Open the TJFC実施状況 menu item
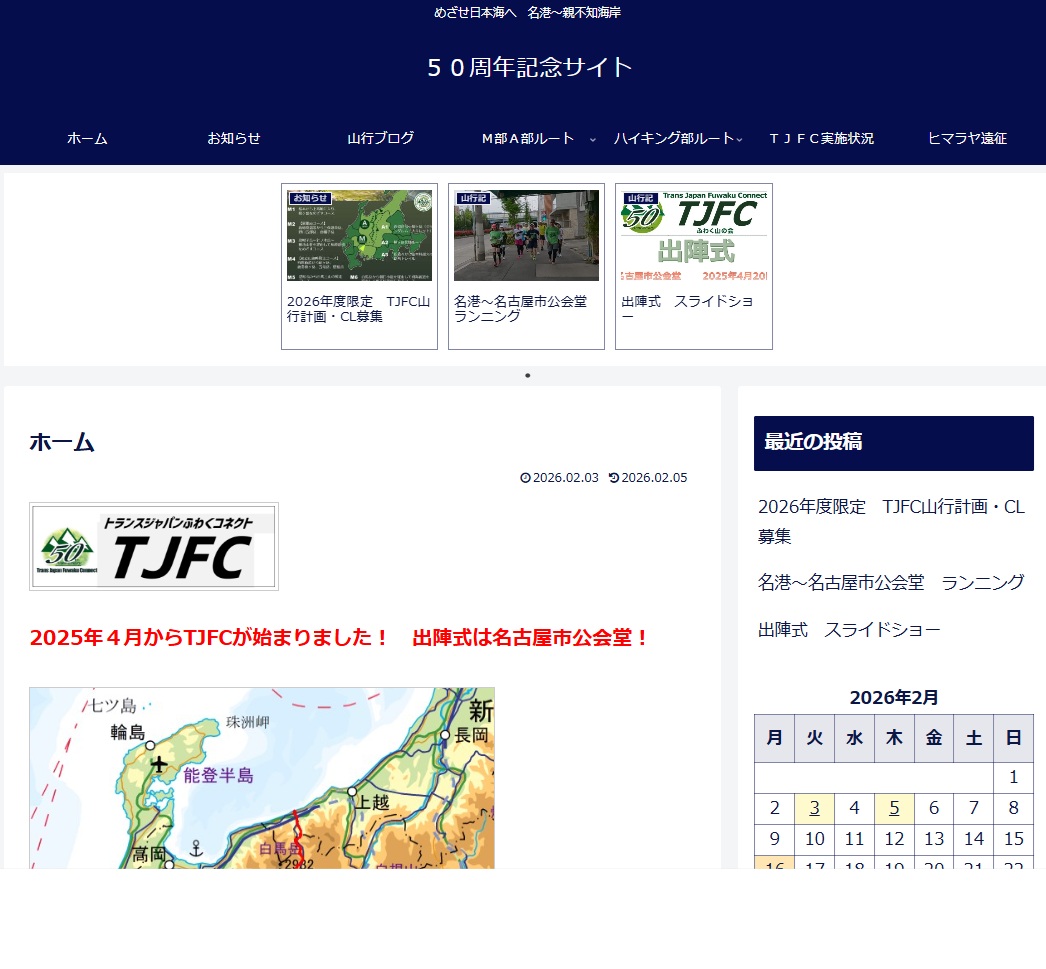1046x969 pixels. tap(821, 139)
